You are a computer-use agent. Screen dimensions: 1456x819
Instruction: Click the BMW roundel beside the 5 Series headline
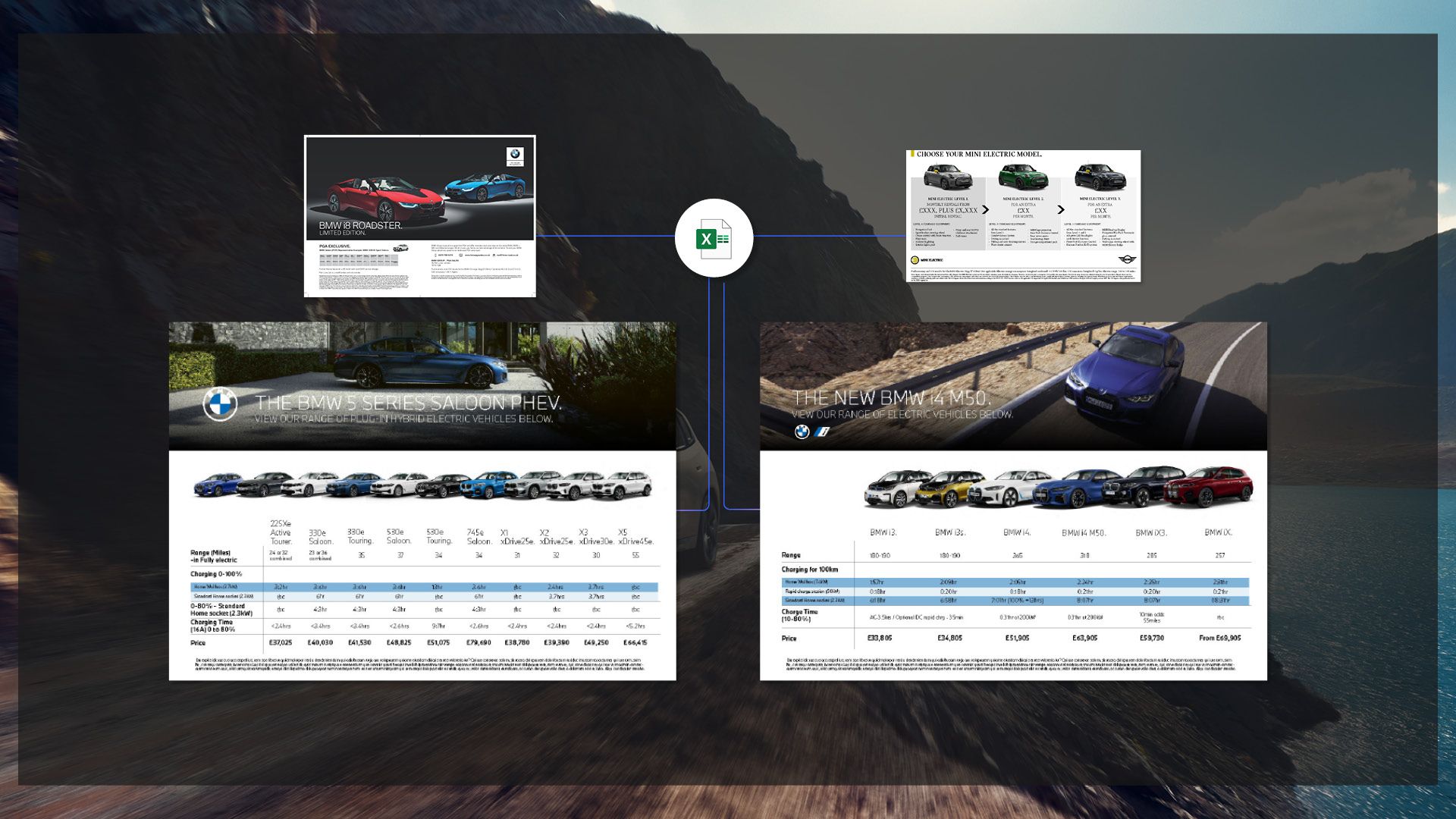pyautogui.click(x=220, y=404)
